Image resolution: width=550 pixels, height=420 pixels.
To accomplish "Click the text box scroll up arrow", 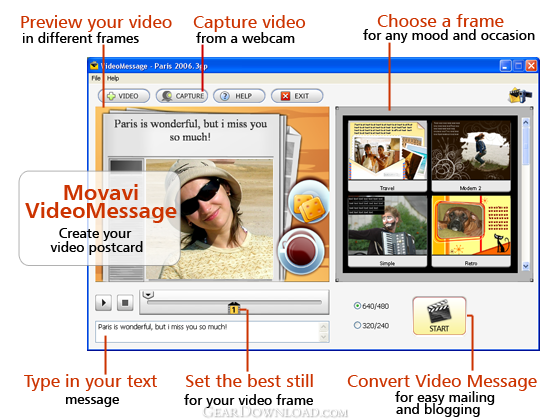I will 324,327.
